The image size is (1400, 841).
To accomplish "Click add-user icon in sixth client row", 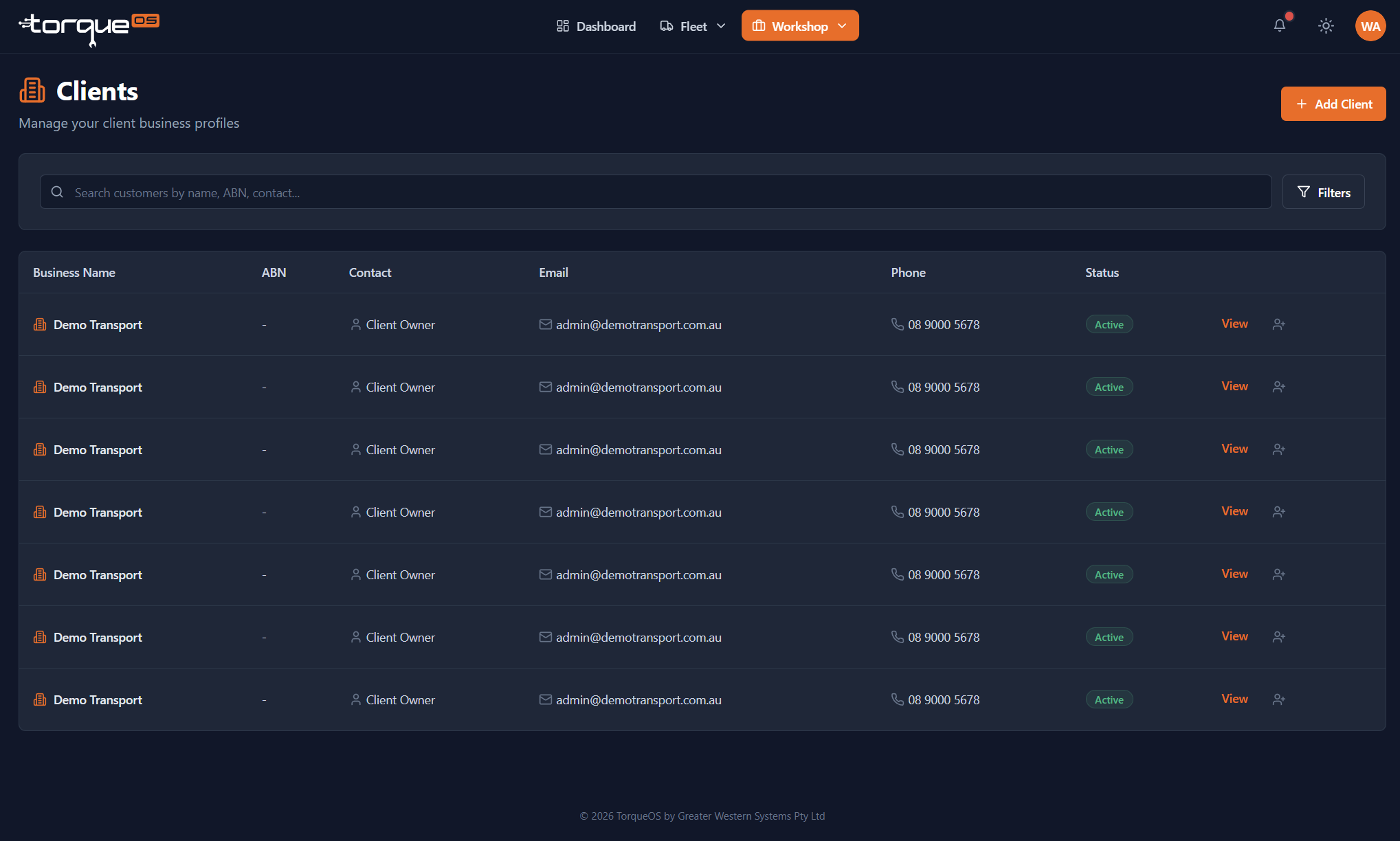I will point(1278,637).
